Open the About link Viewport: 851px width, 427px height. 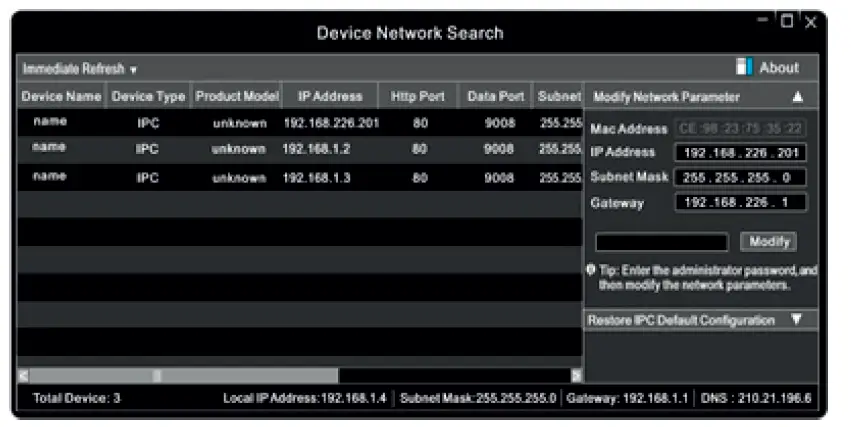pyautogui.click(x=779, y=68)
